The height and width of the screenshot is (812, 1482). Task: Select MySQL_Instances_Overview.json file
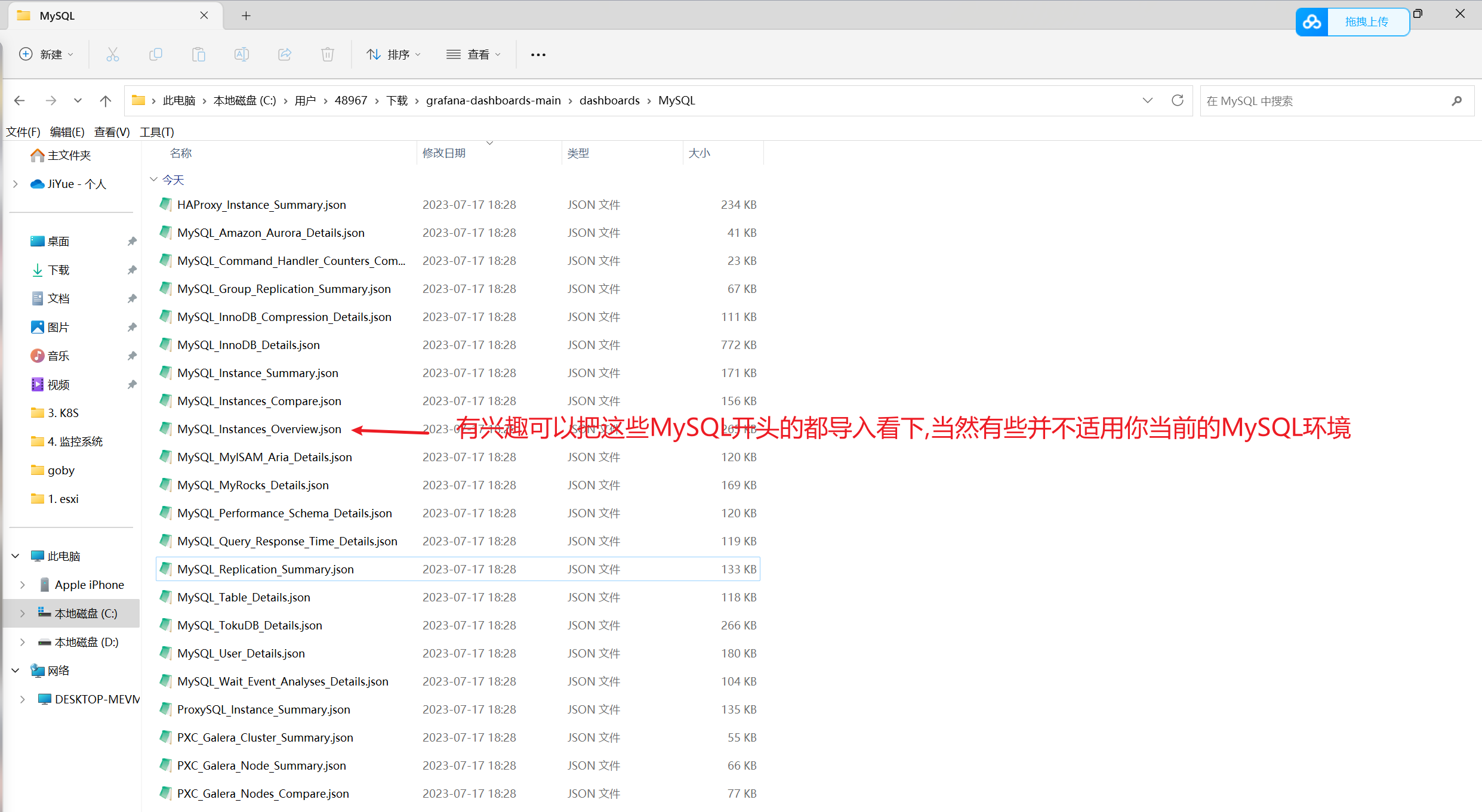pyautogui.click(x=259, y=429)
